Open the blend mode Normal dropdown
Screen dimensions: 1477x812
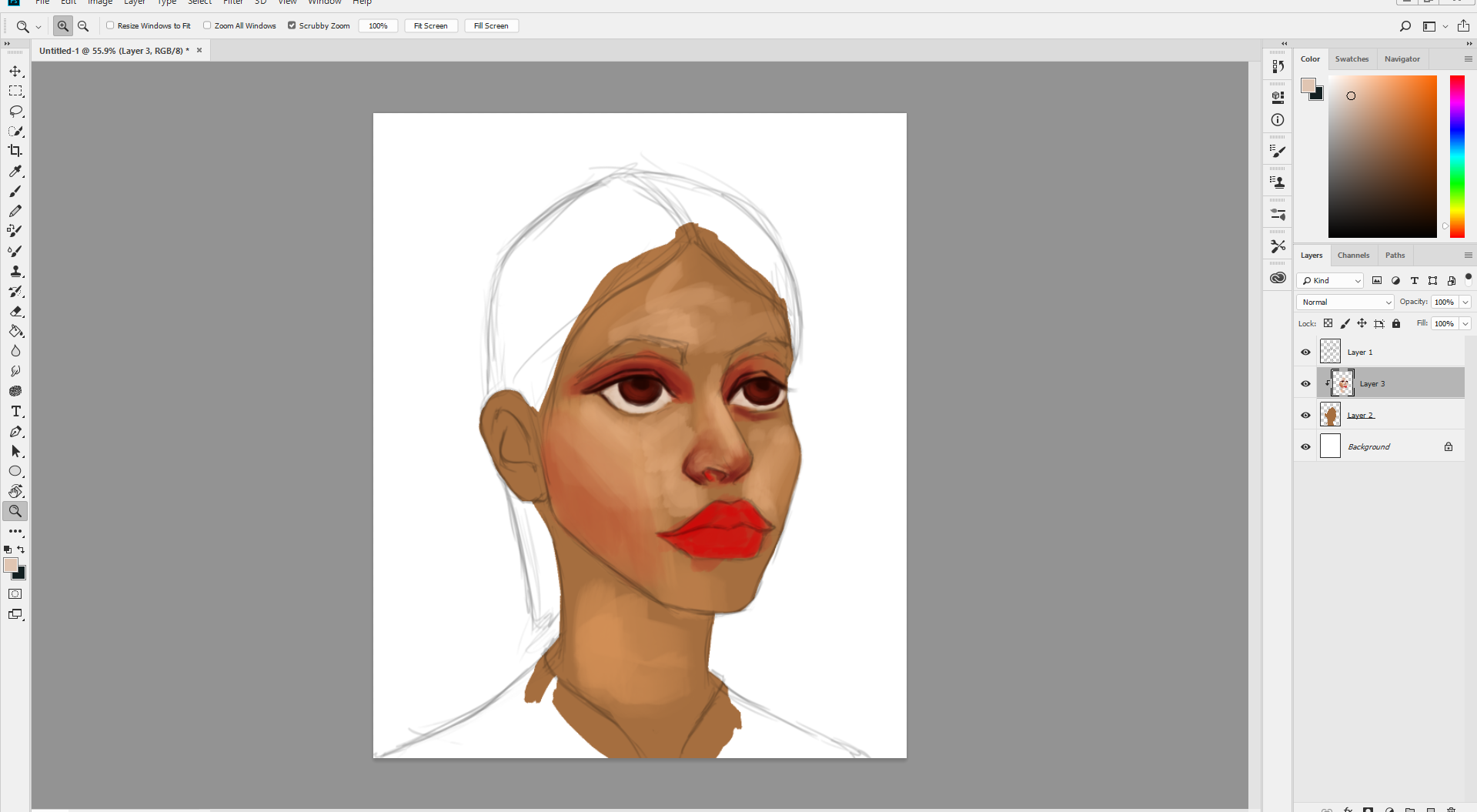pos(1345,302)
